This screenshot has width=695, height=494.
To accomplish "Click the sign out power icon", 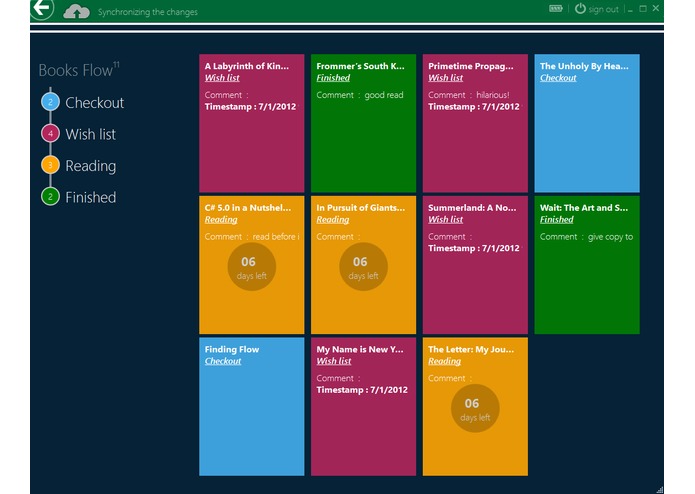I will tap(580, 8).
